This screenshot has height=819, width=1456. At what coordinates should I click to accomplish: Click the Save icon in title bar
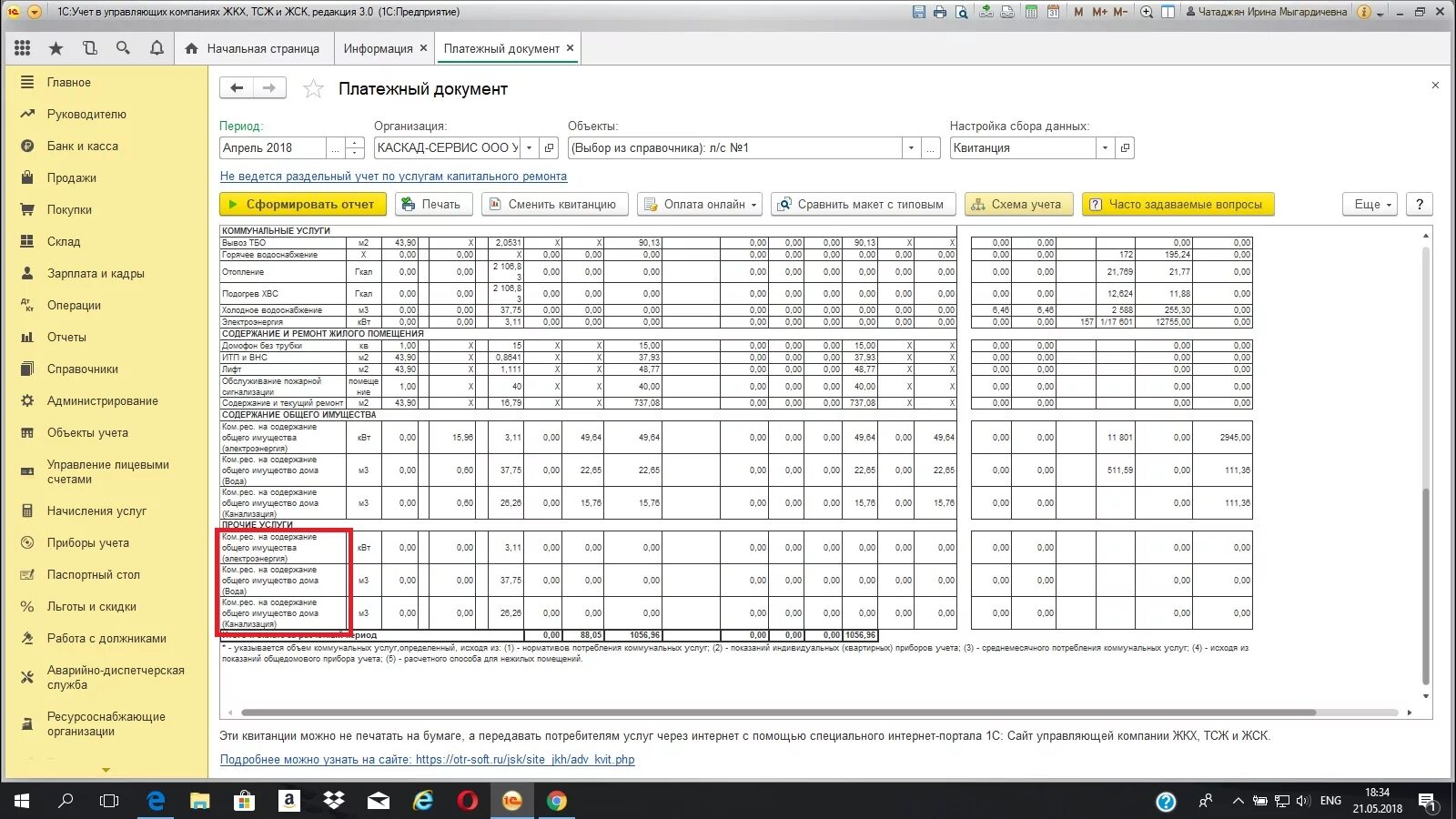[919, 12]
